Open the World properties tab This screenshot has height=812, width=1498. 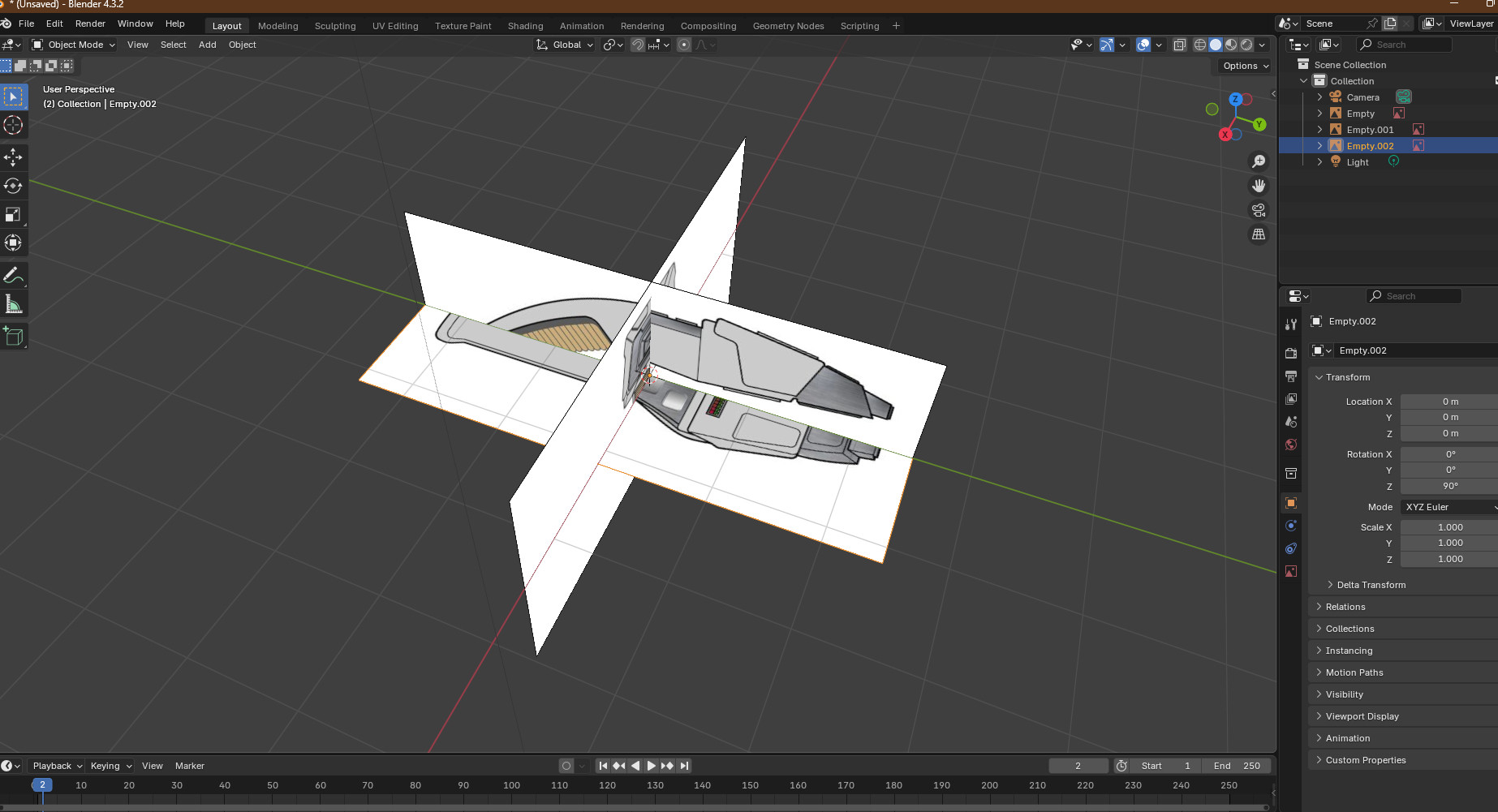(1291, 445)
